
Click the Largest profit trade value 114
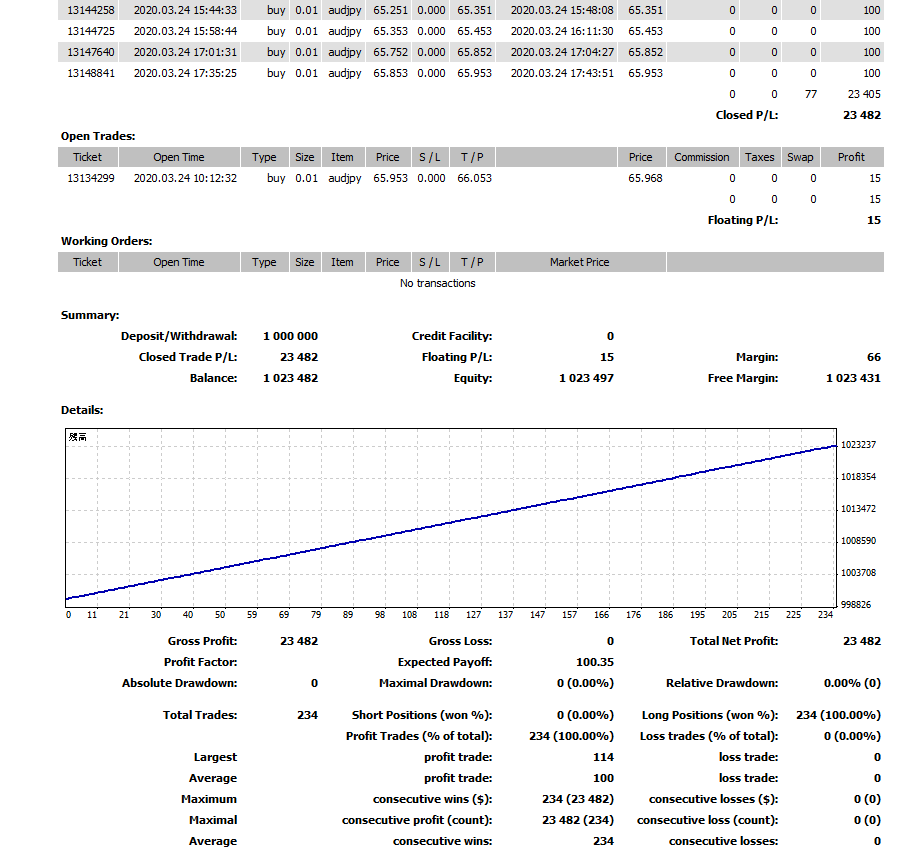pos(603,757)
